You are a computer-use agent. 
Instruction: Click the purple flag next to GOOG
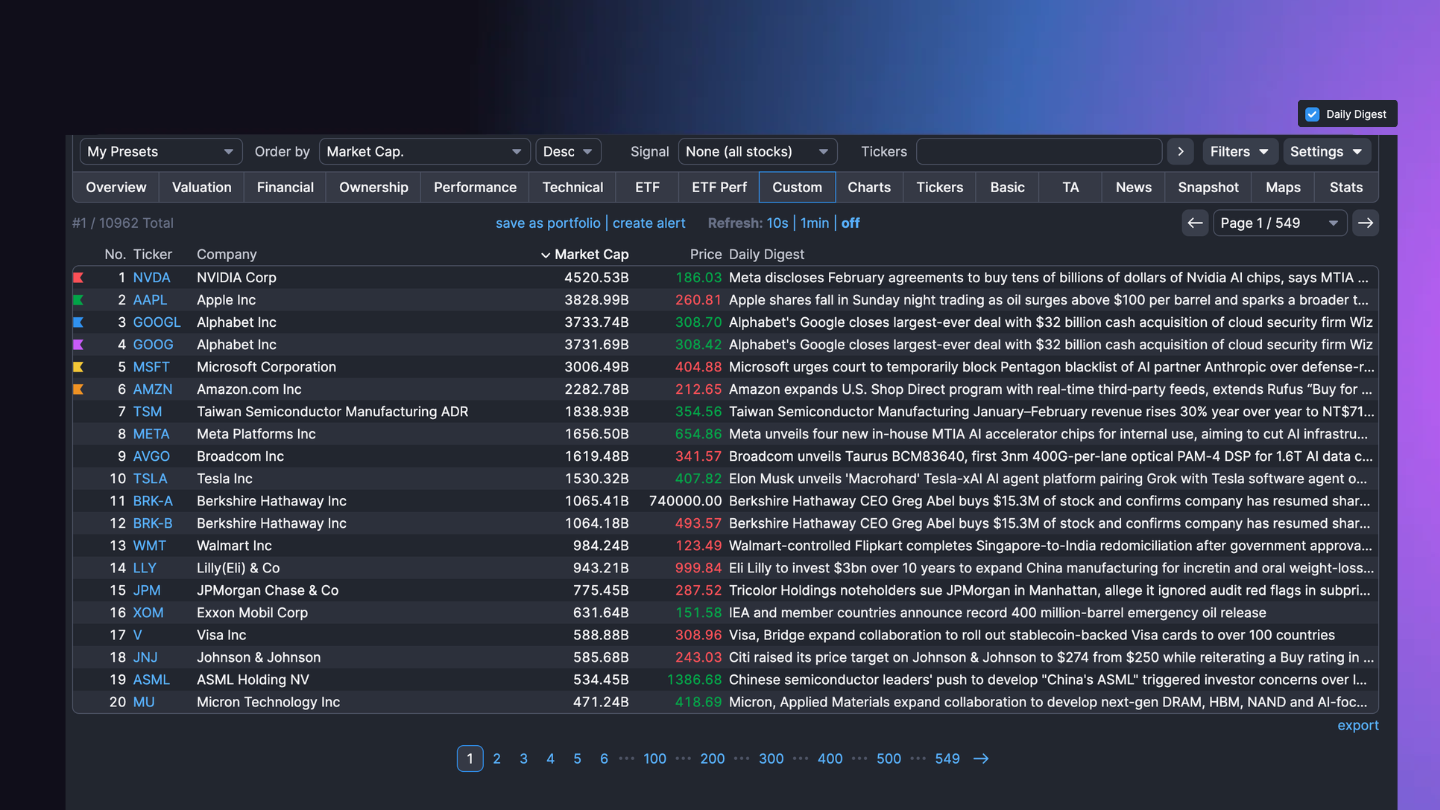(78, 345)
